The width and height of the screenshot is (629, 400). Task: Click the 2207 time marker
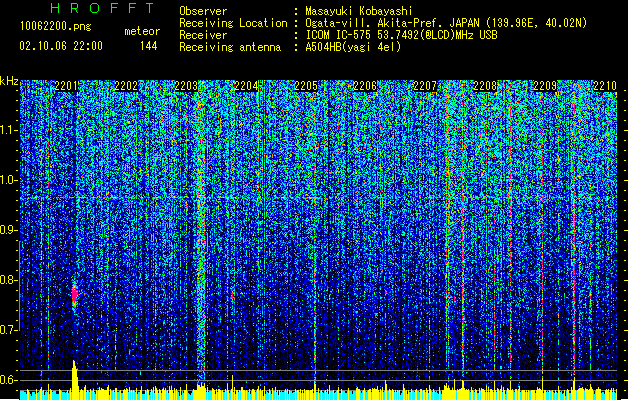coord(425,86)
